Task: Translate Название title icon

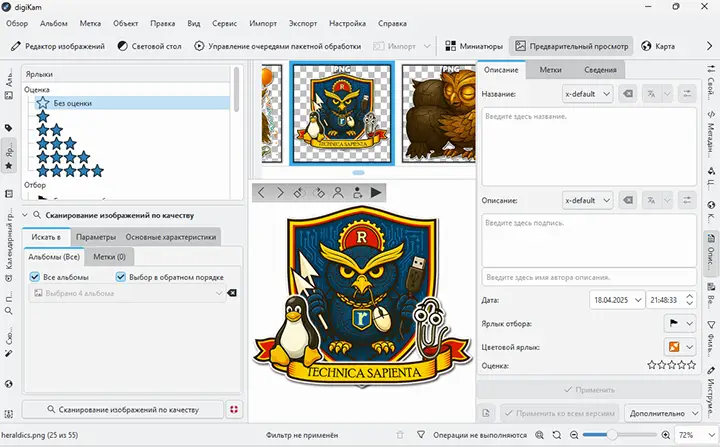Action: (651, 94)
